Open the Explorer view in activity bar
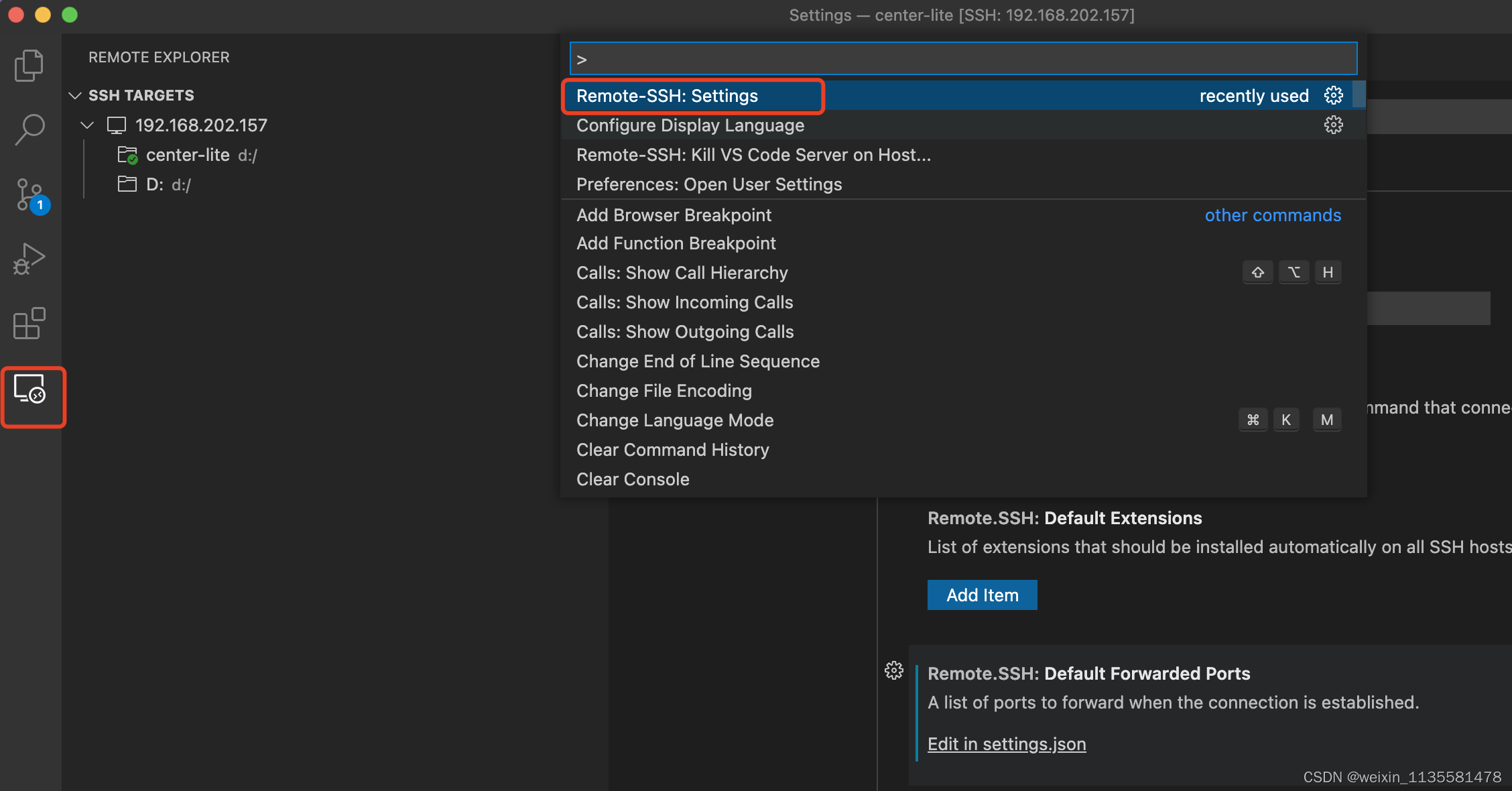Viewport: 1512px width, 791px height. pos(29,65)
